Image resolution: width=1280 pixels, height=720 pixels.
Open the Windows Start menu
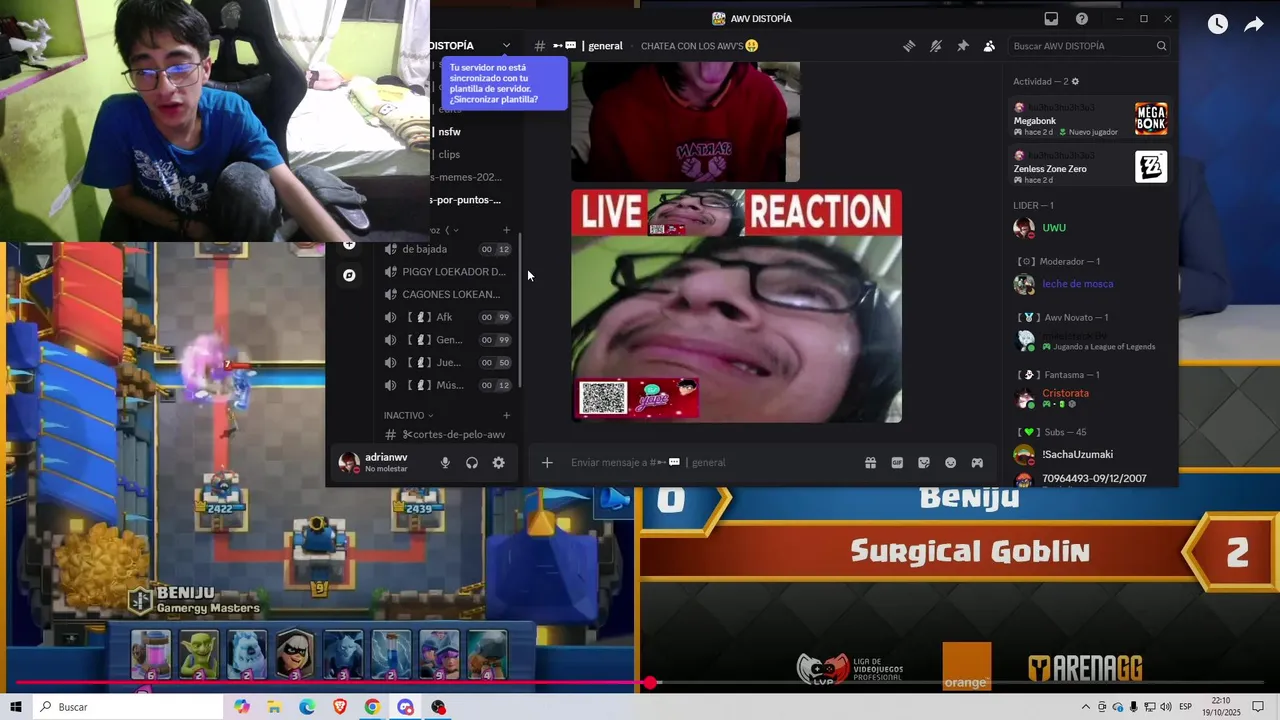(16, 707)
